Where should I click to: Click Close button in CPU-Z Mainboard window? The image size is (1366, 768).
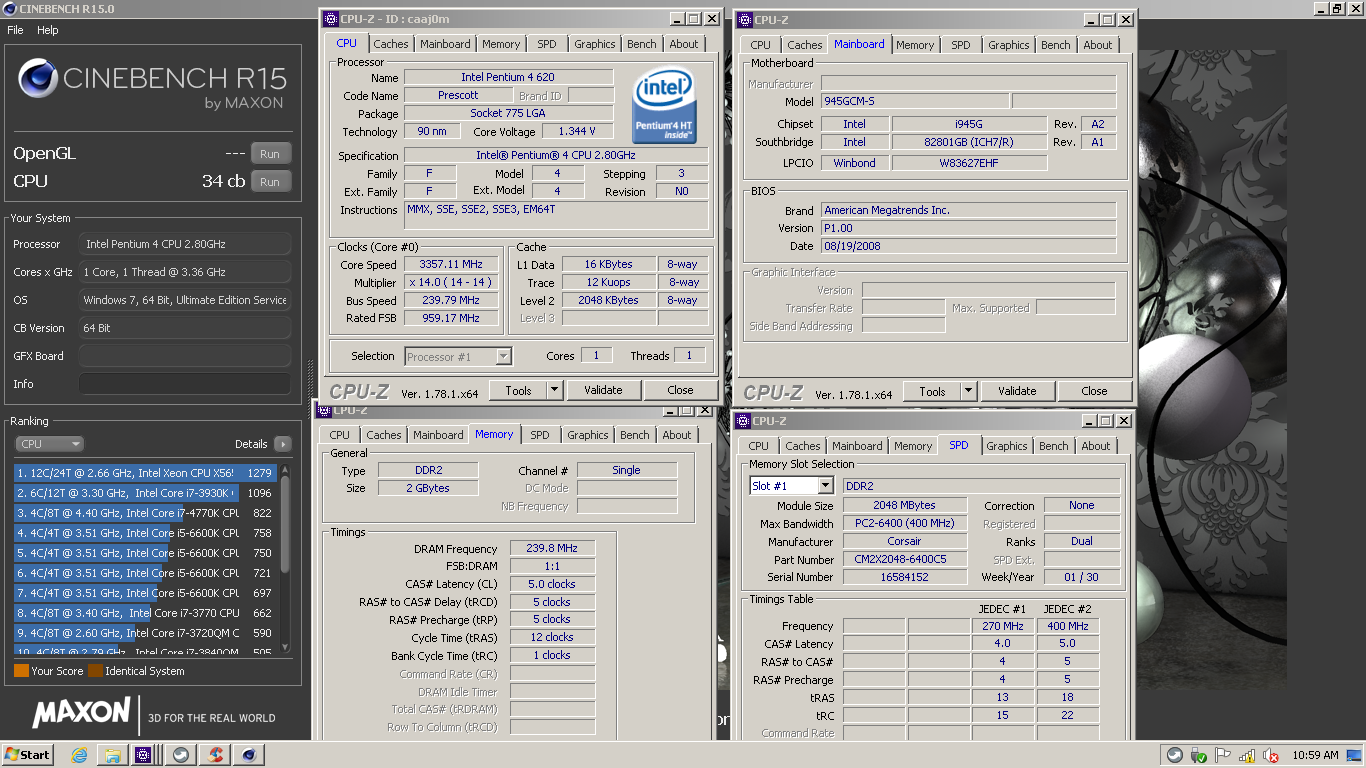click(x=1094, y=391)
